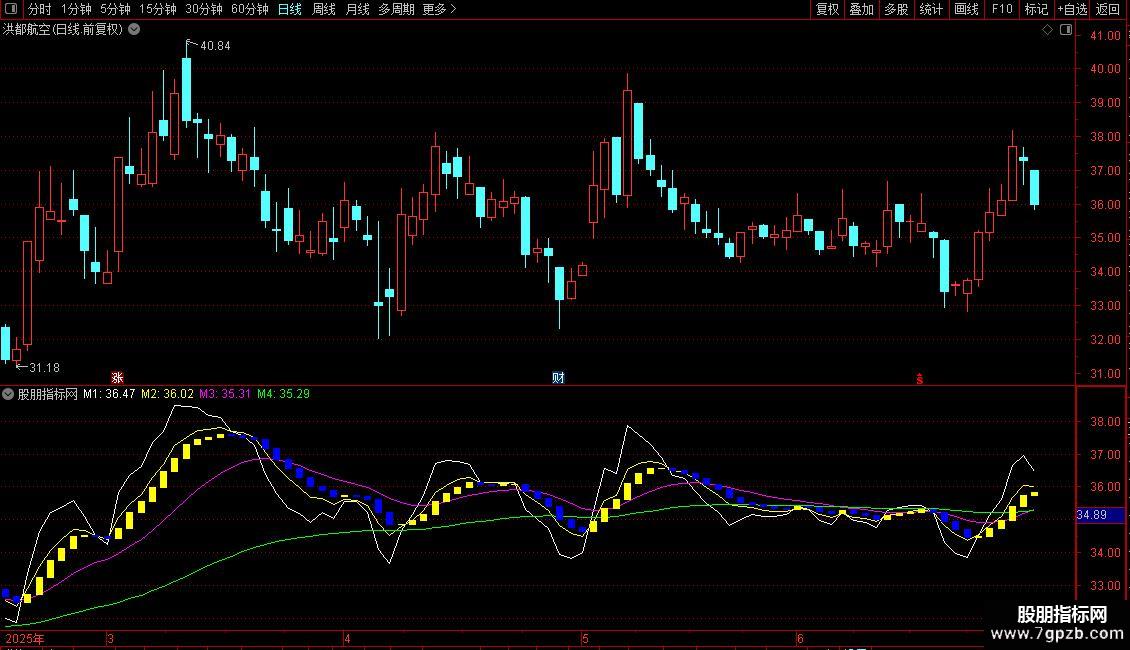Click the 31.18 low price label
Image resolution: width=1130 pixels, height=650 pixels.
click(x=44, y=368)
